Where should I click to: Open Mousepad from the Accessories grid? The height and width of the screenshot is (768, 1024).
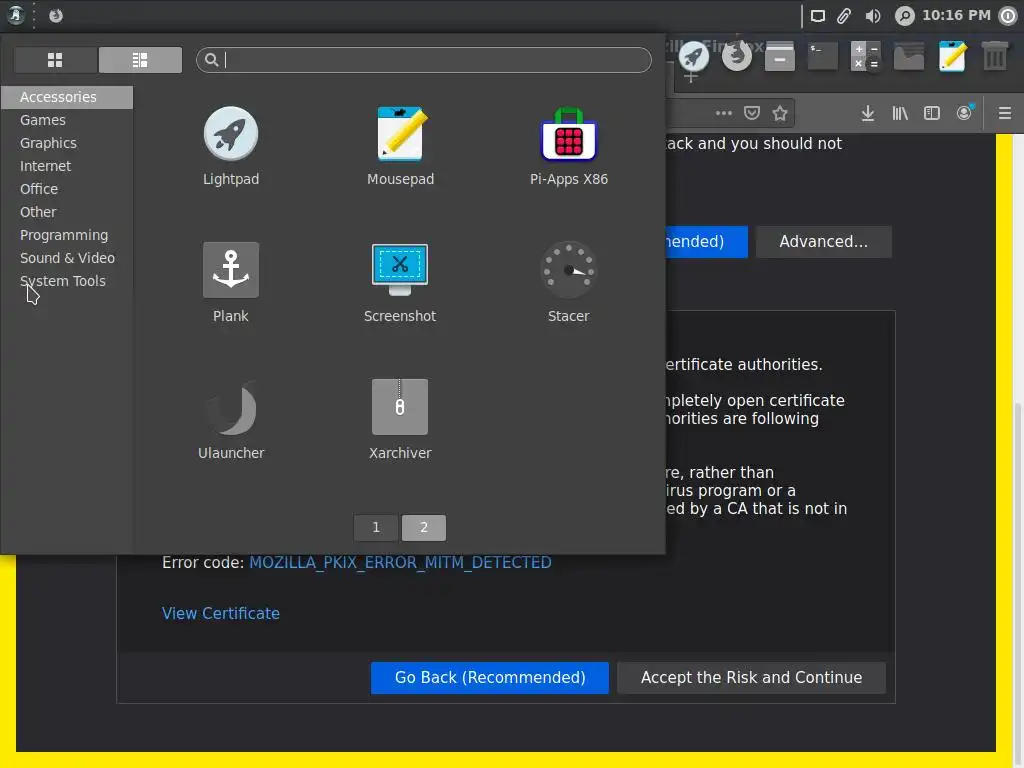pos(400,146)
